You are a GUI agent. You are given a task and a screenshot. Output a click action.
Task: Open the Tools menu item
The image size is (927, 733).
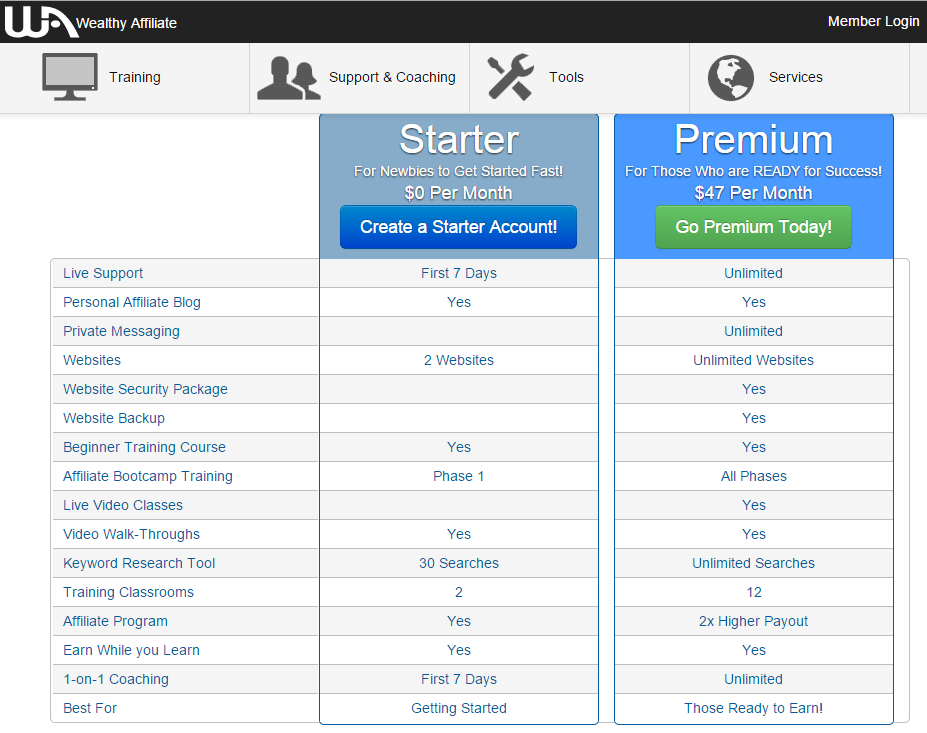click(x=566, y=77)
